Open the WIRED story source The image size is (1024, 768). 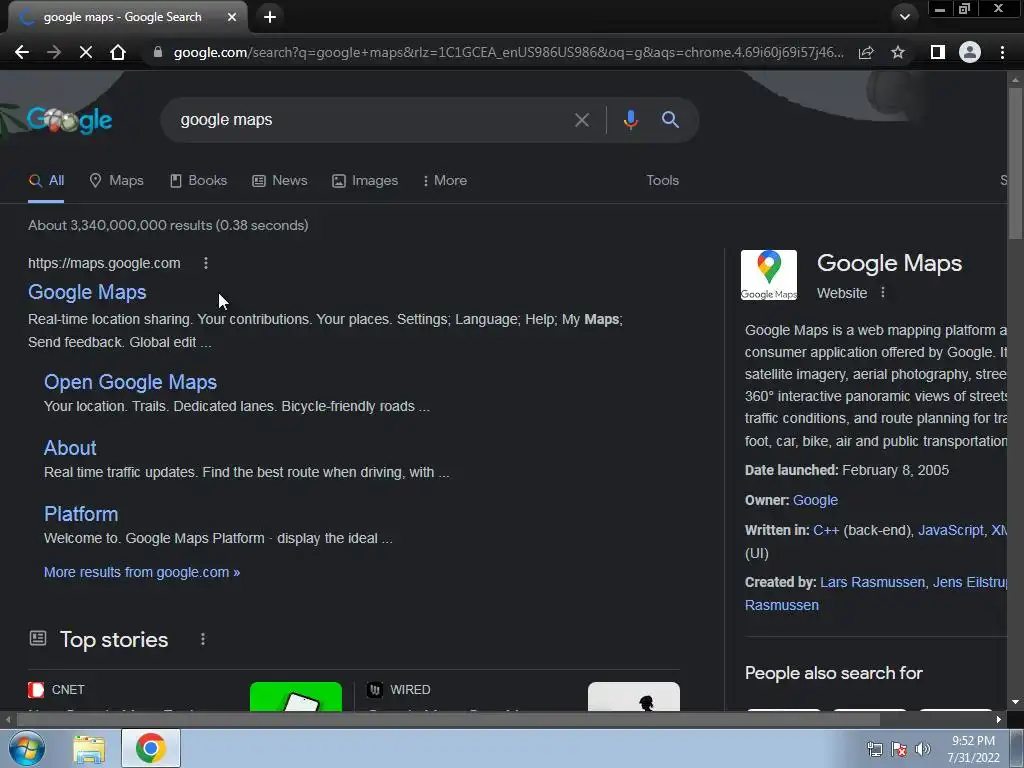tap(399, 690)
